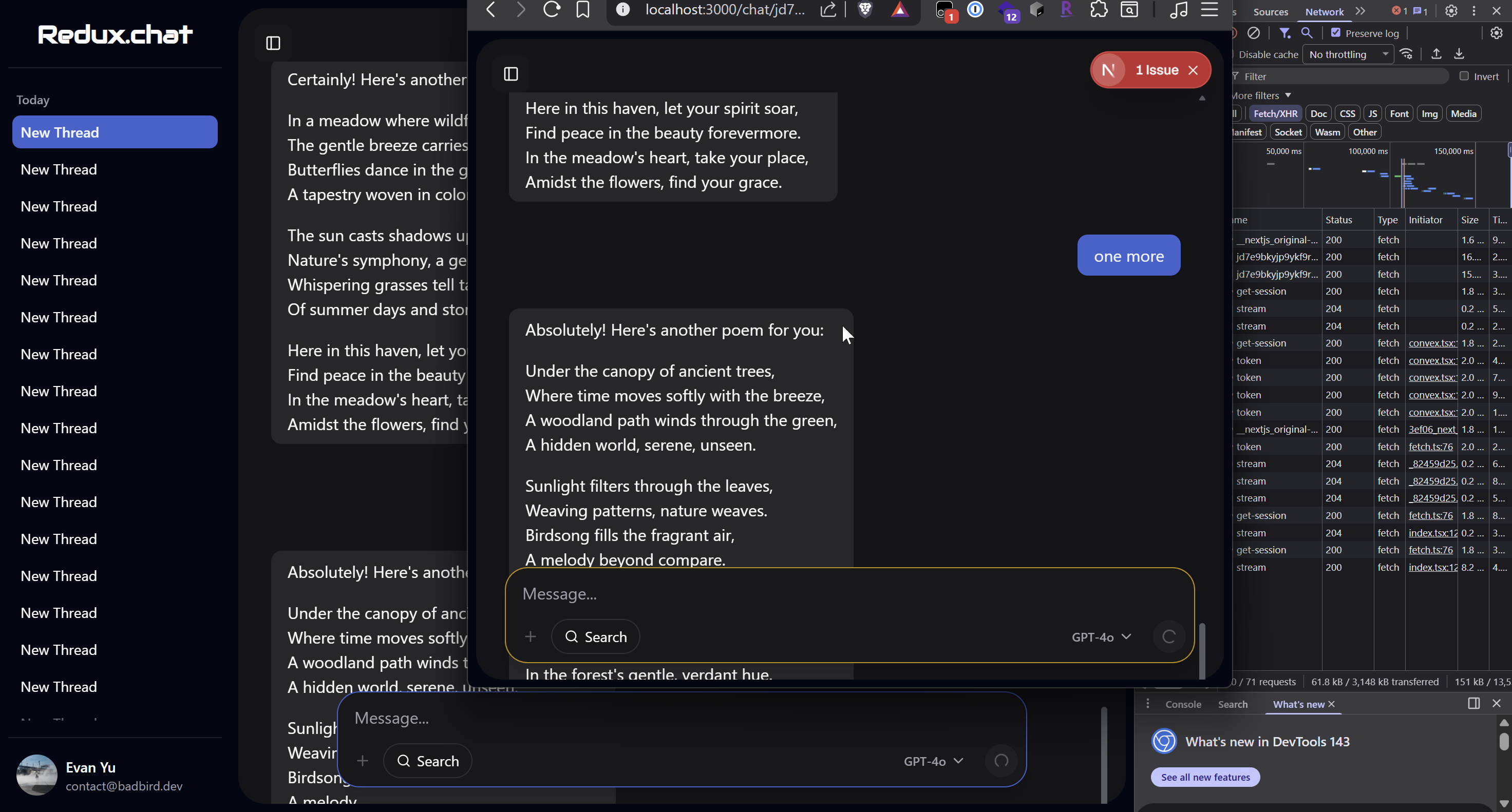The image size is (1512, 812).
Task: Select the Fetch/XHR filter toggle
Action: pos(1275,114)
